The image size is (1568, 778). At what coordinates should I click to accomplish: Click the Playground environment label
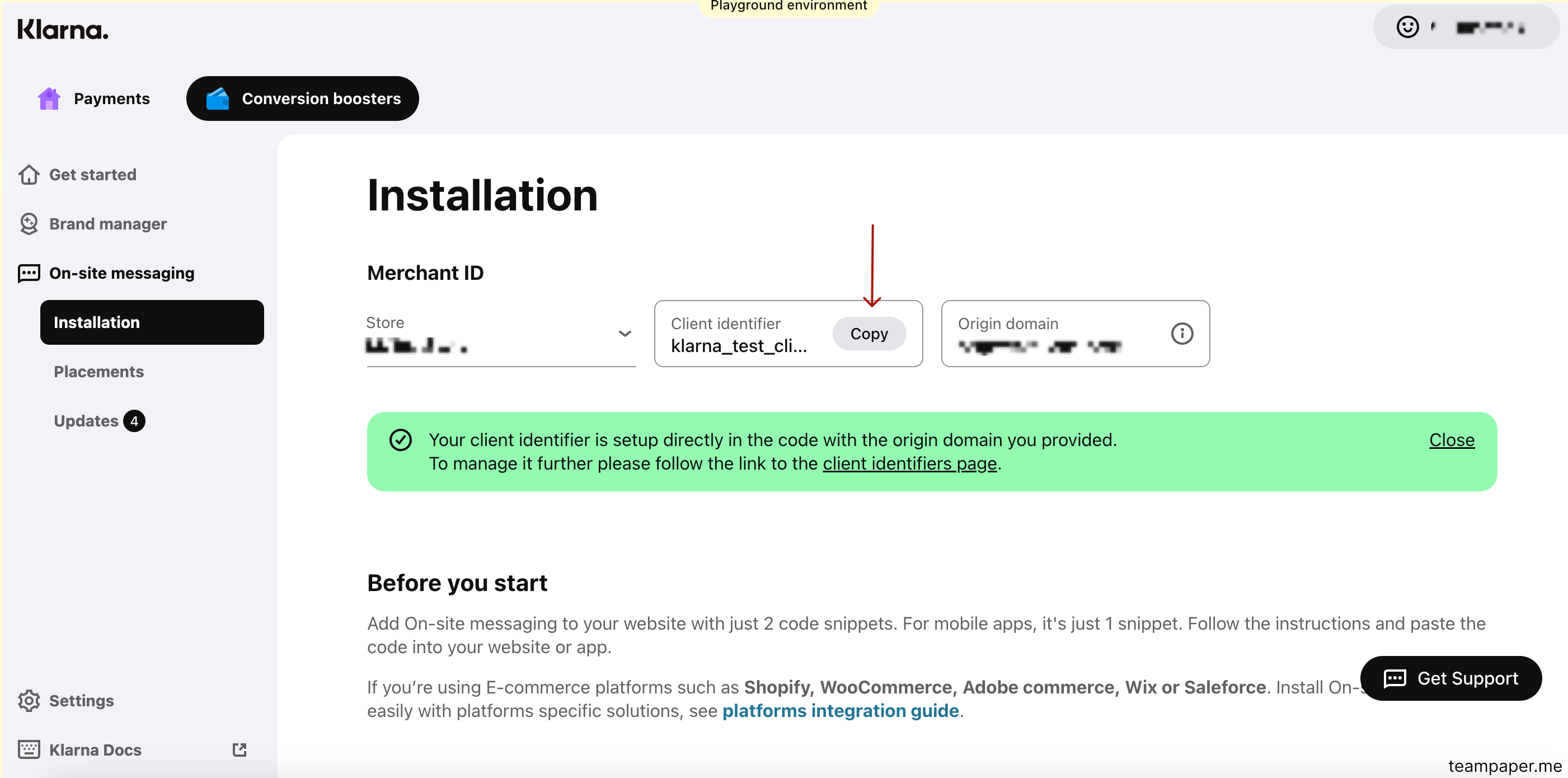tap(788, 6)
